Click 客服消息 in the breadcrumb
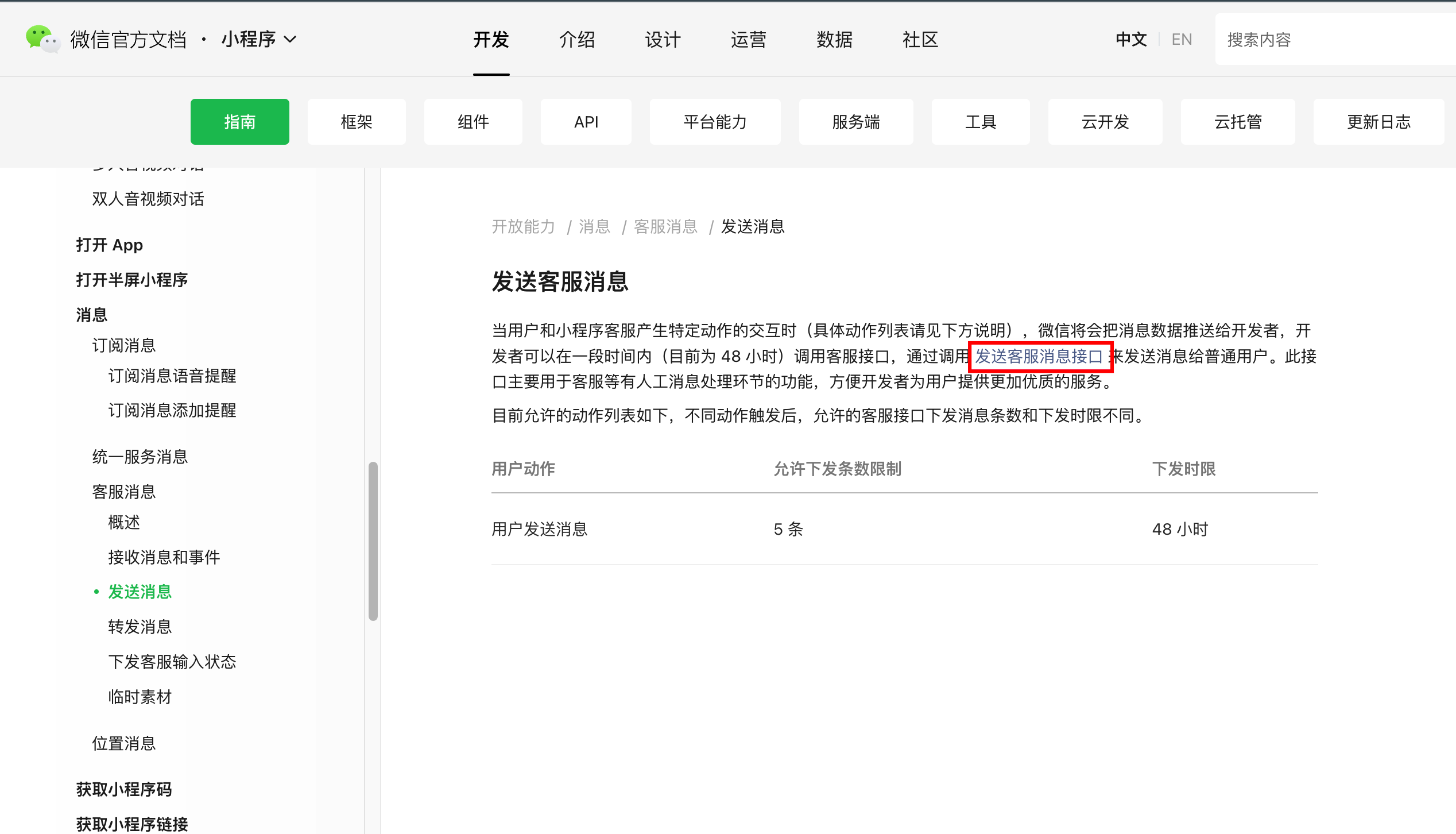The width and height of the screenshot is (1456, 834). point(665,227)
